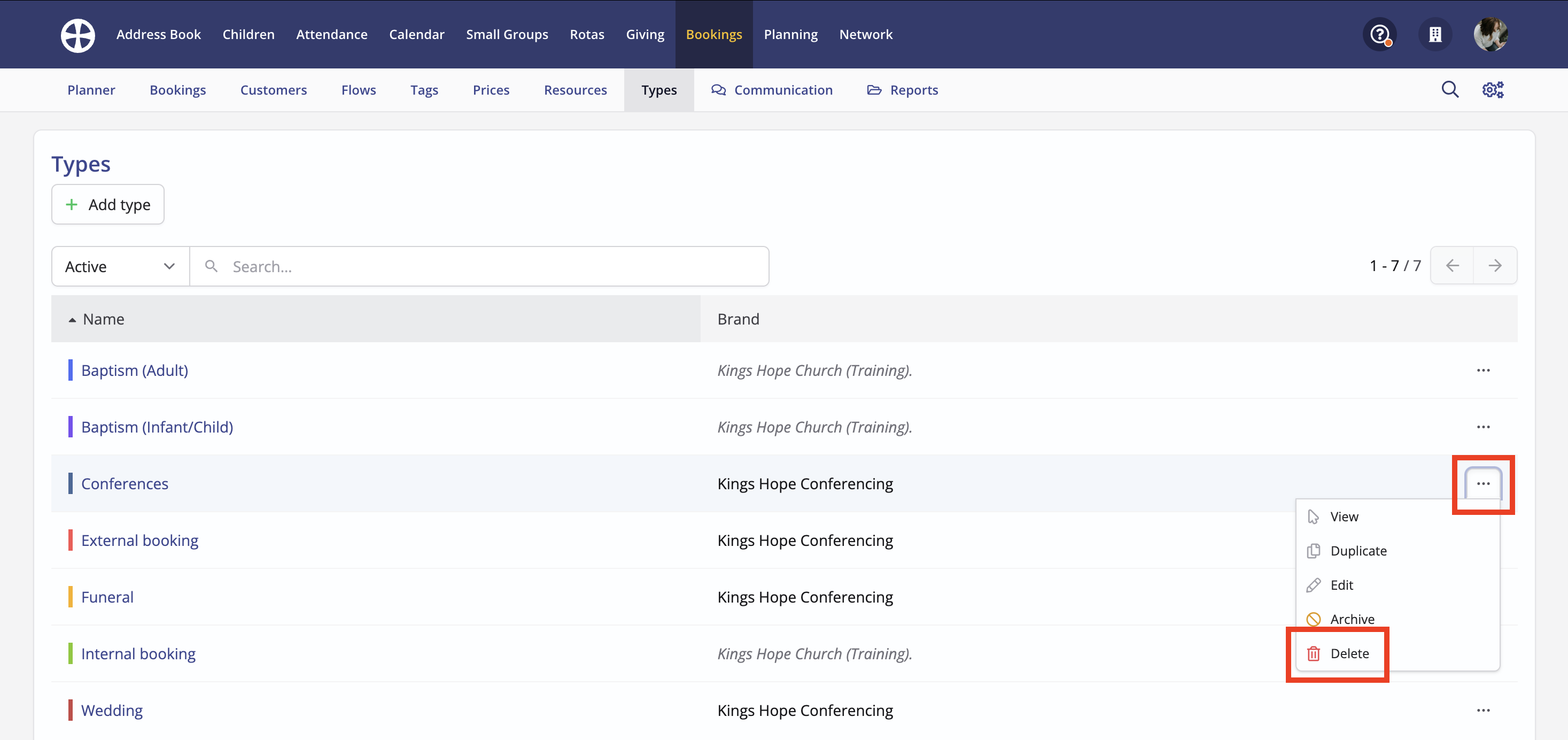Switch to the Planner tab
The image size is (1568, 740).
(91, 89)
